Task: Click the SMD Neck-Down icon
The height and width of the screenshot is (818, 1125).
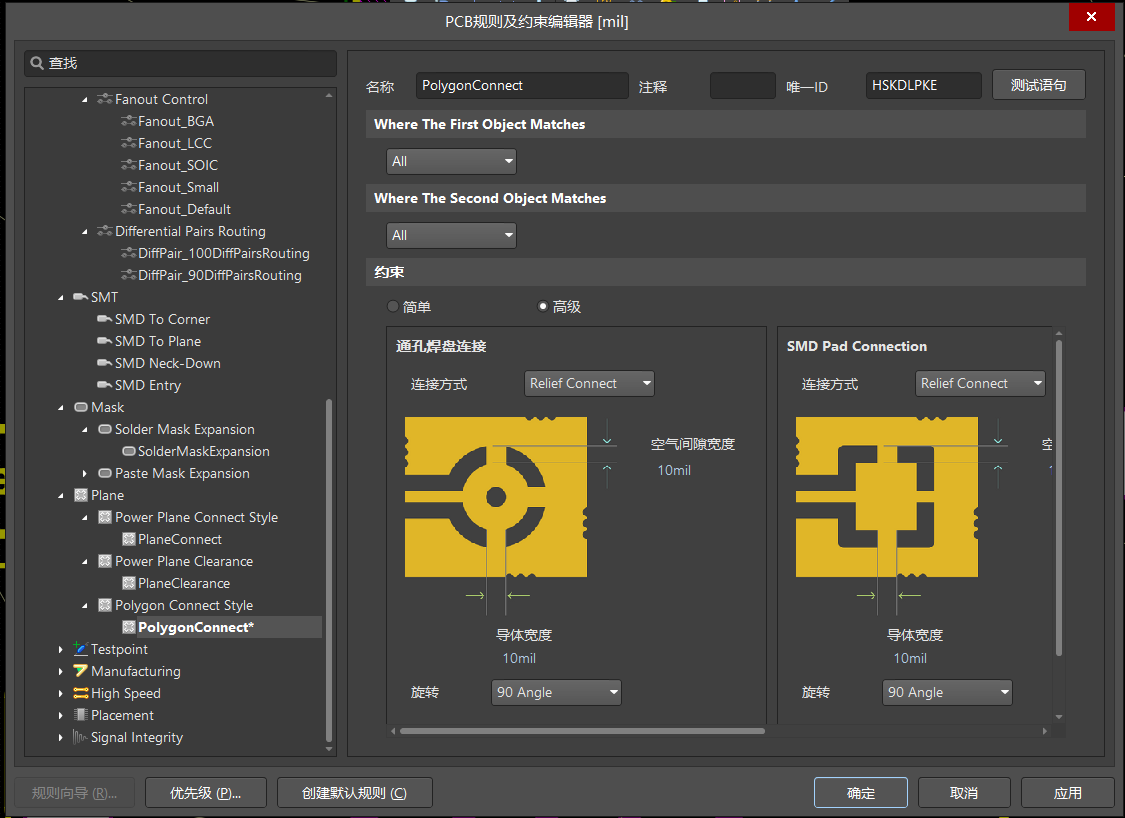Action: [x=105, y=363]
